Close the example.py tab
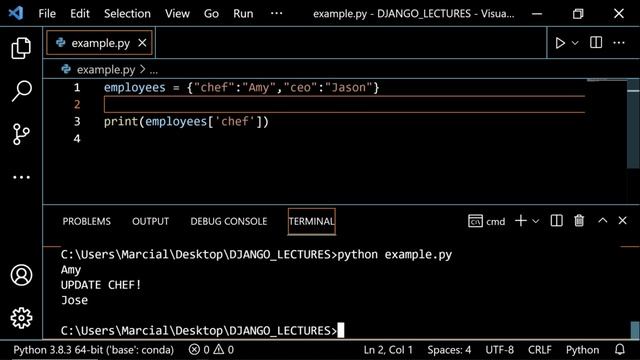Screen dimensions: 640x360 tap(142, 42)
